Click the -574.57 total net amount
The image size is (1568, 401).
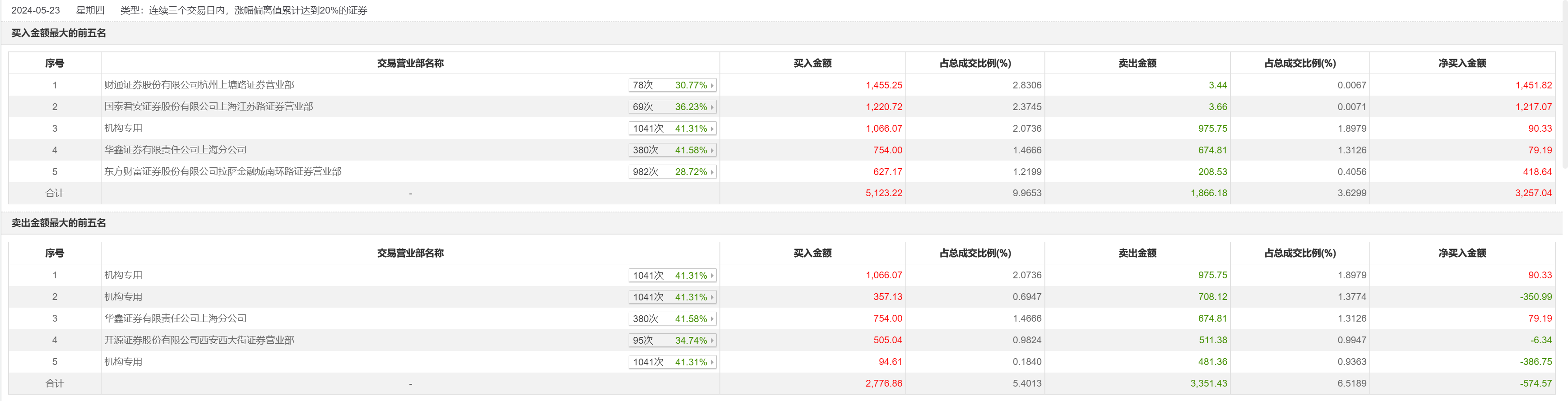point(1536,383)
